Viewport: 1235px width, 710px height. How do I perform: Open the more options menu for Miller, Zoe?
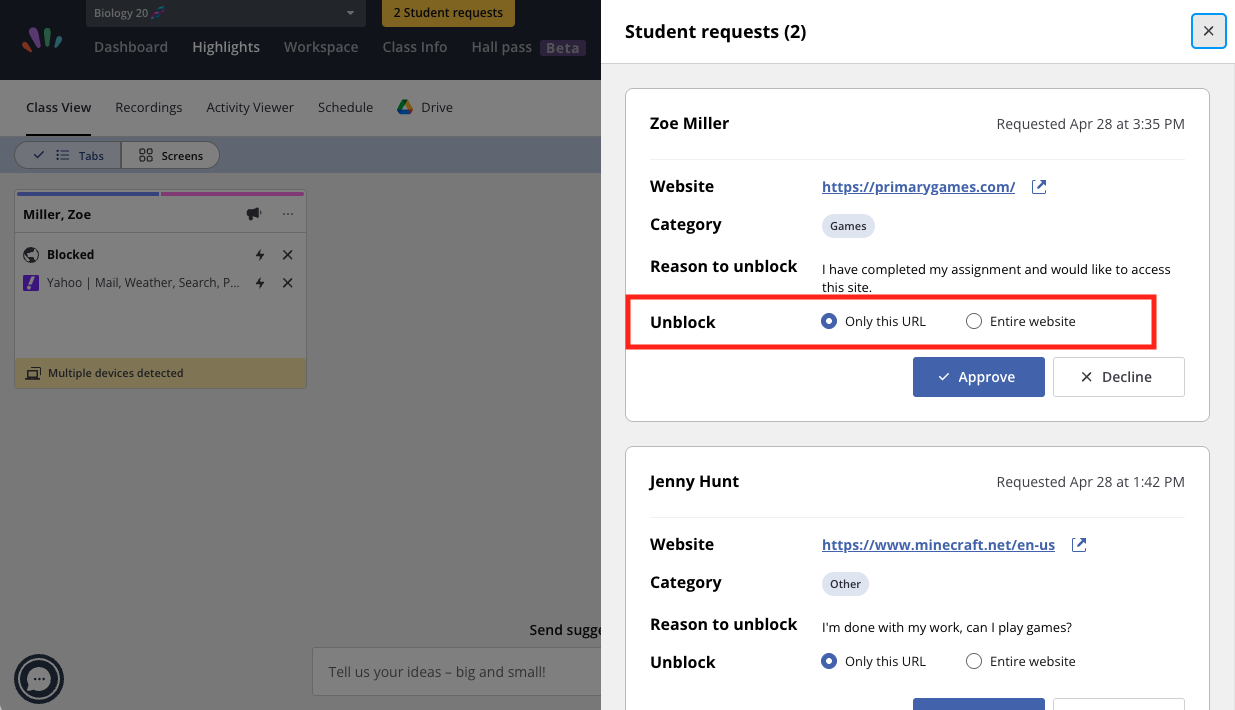pyautogui.click(x=288, y=214)
